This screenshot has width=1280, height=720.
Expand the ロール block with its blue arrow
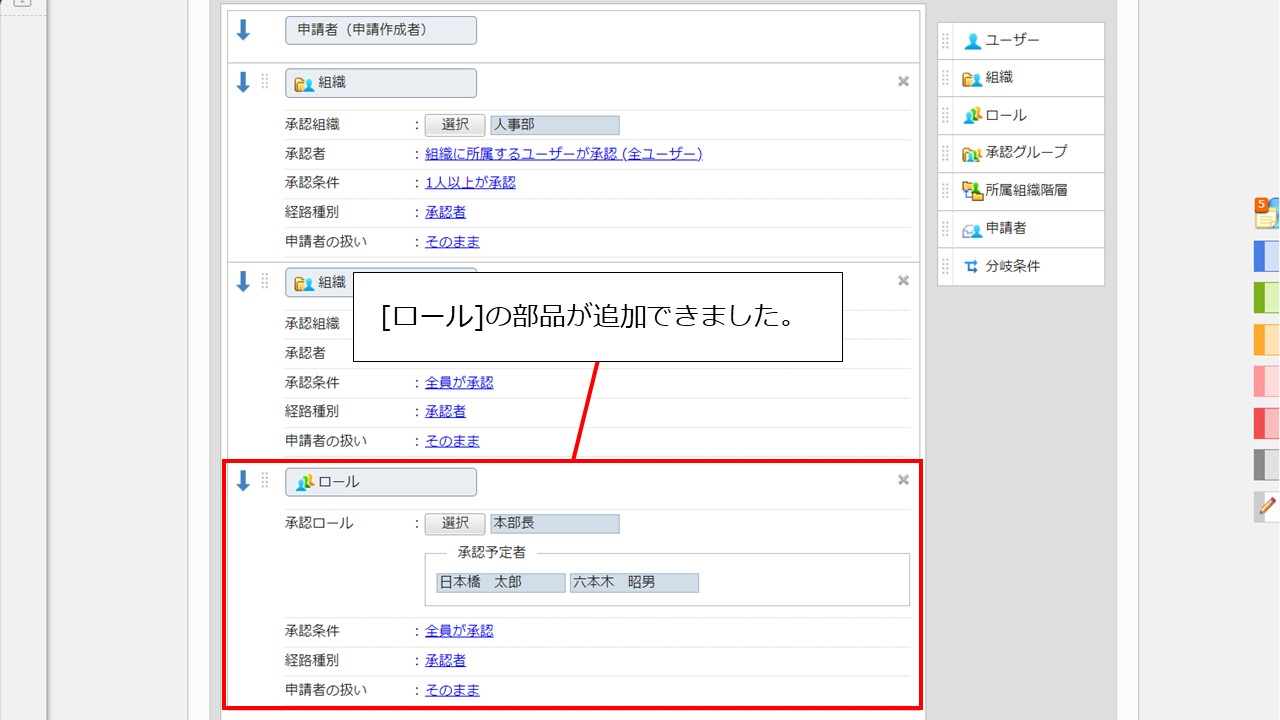point(241,479)
